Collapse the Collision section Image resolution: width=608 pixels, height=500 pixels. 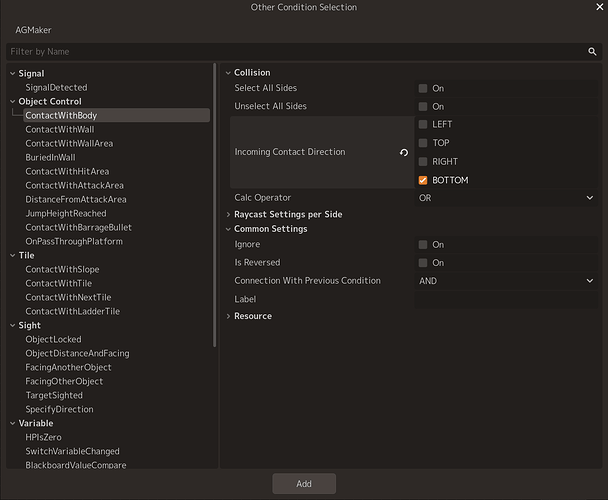[228, 73]
